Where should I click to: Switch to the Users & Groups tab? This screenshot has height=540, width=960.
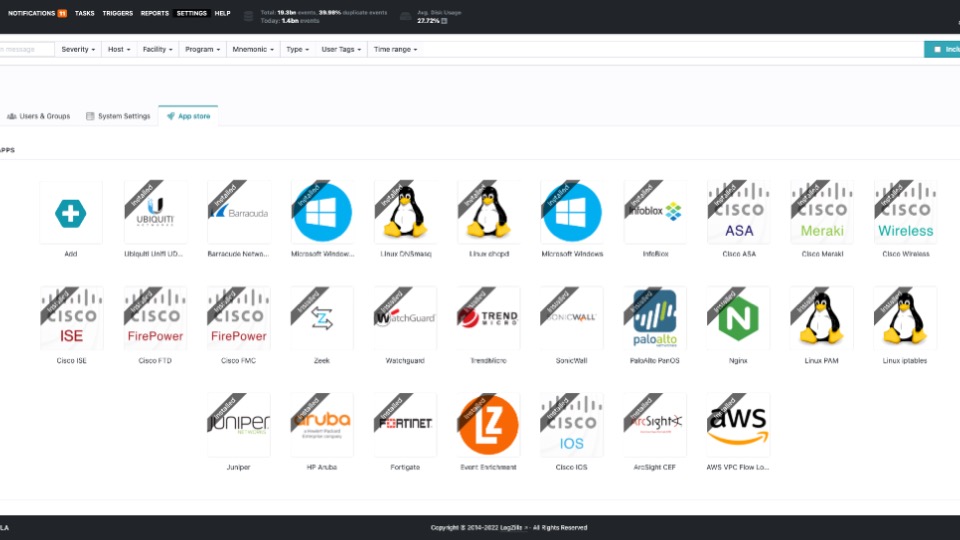coord(39,116)
